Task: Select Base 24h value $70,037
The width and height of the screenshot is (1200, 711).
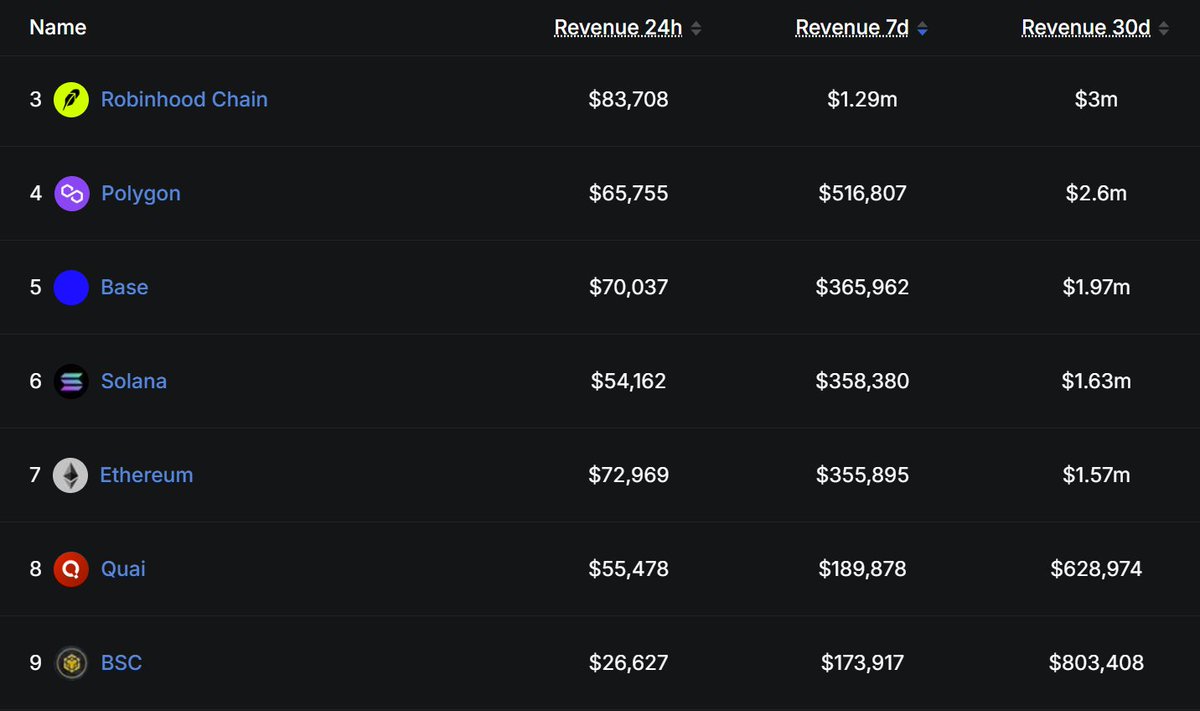Action: coord(628,288)
